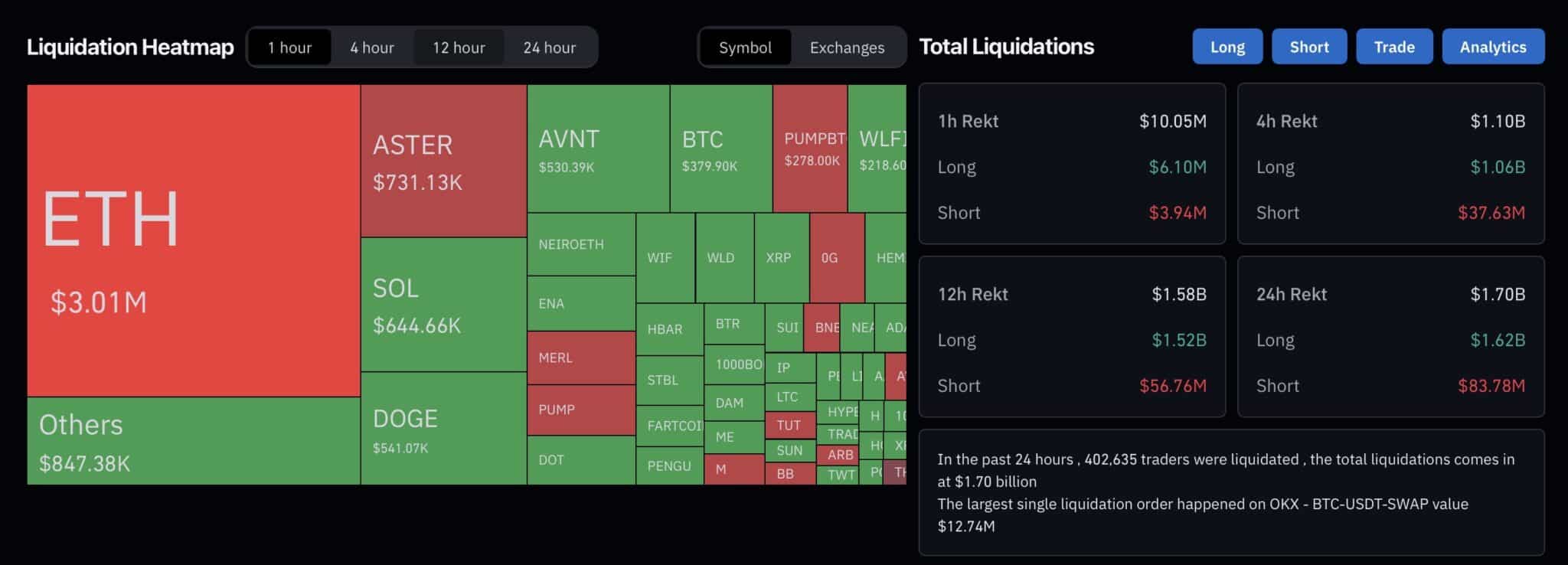Switch to the 4 hour timeframe
The image size is (1568, 565).
371,47
